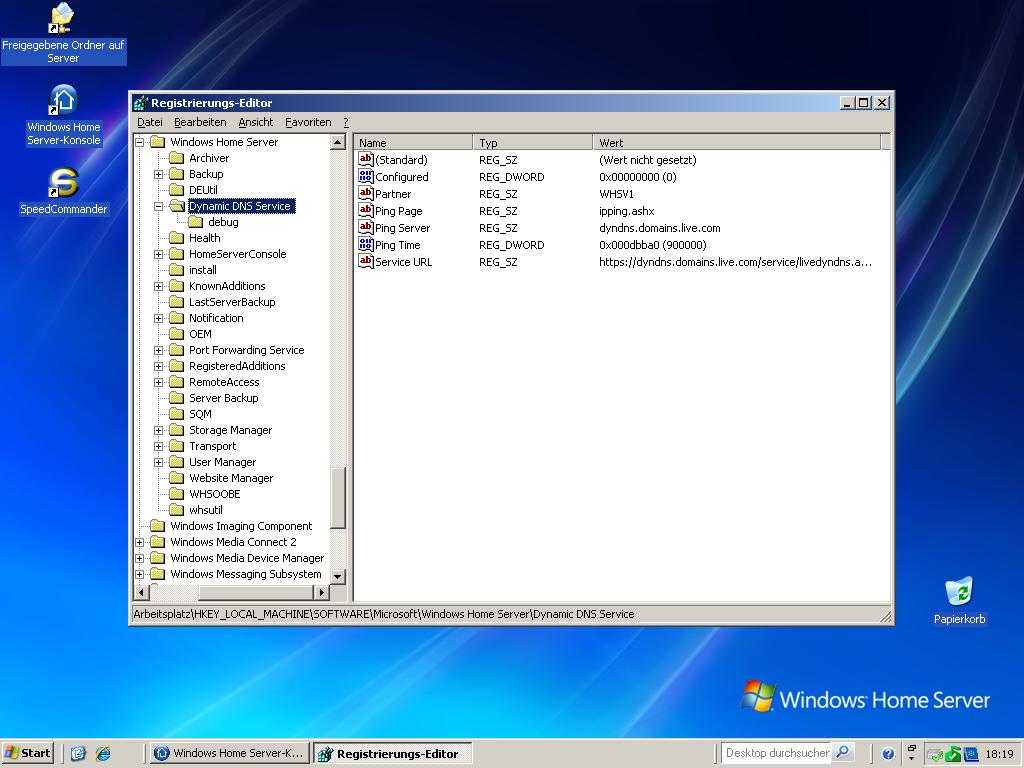Open the Windows Home Server-Konsole desktop icon
Image resolution: width=1024 pixels, height=768 pixels.
click(x=63, y=115)
